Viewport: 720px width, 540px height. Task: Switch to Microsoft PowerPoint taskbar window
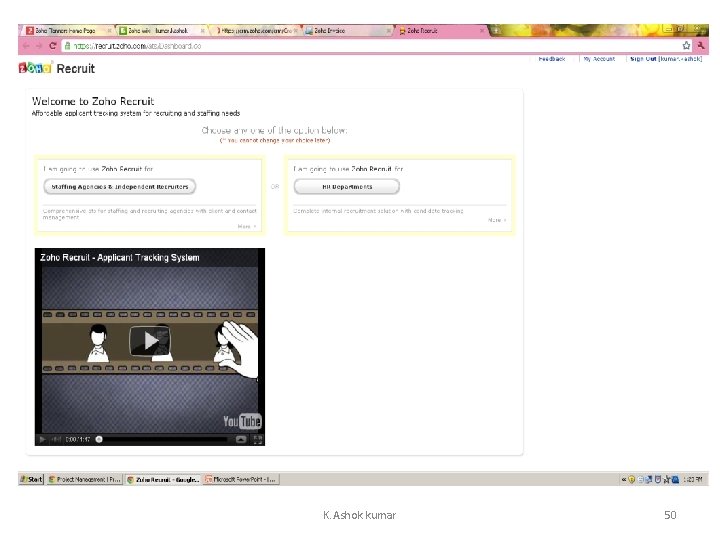[241, 479]
